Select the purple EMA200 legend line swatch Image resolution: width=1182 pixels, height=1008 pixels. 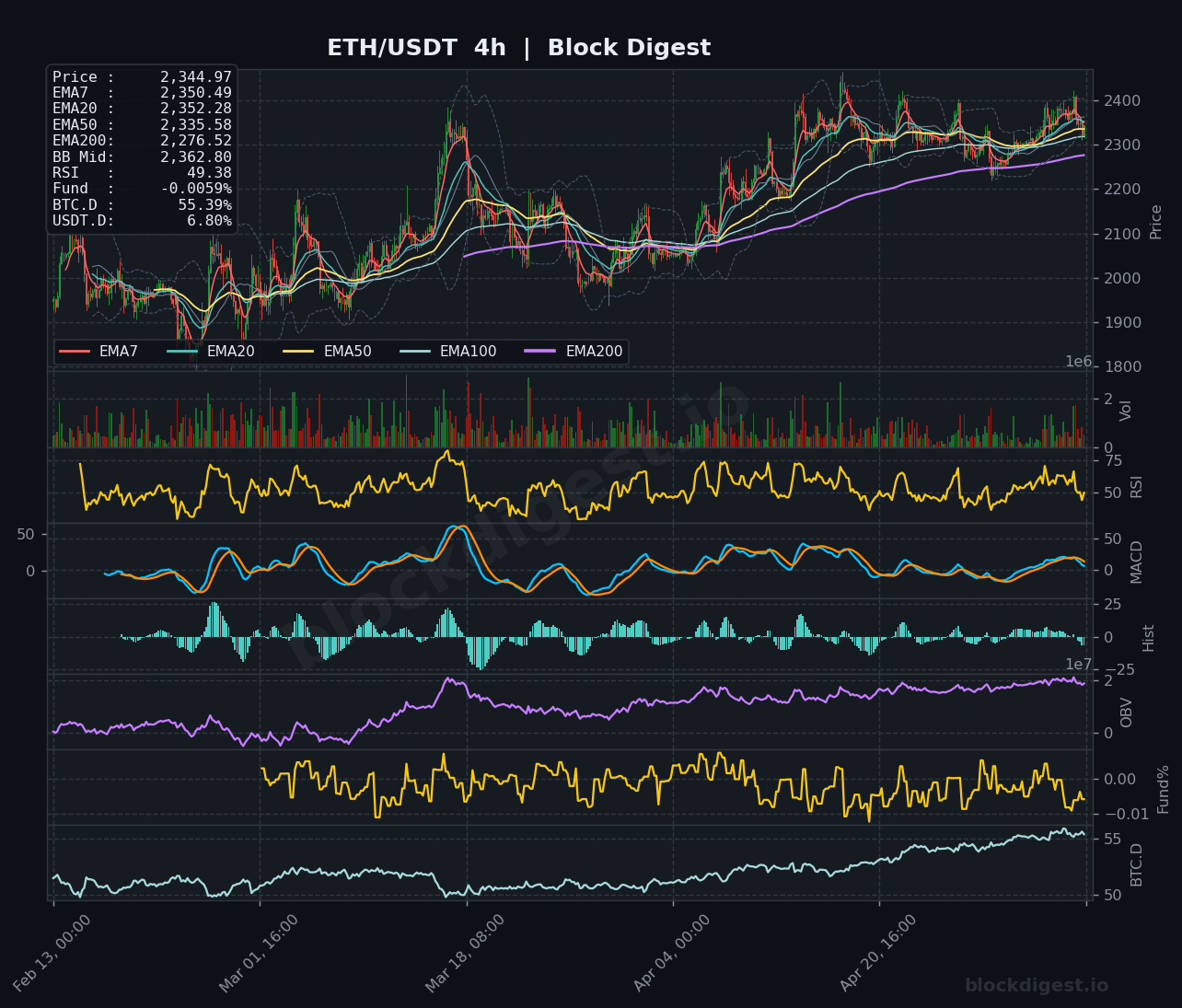[540, 352]
